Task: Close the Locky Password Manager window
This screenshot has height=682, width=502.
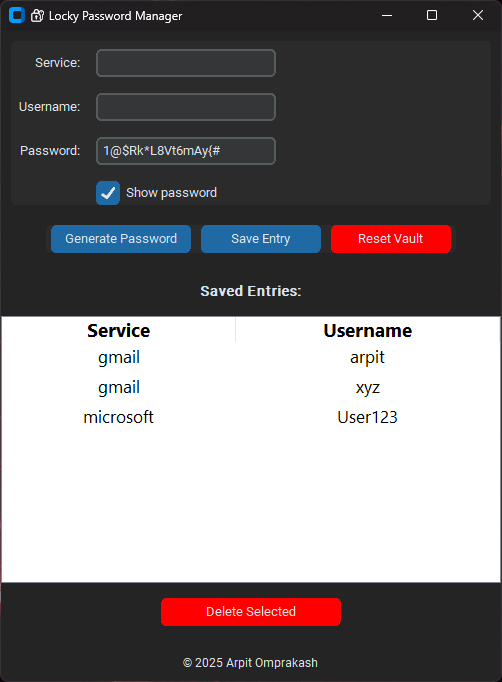Action: tap(478, 15)
